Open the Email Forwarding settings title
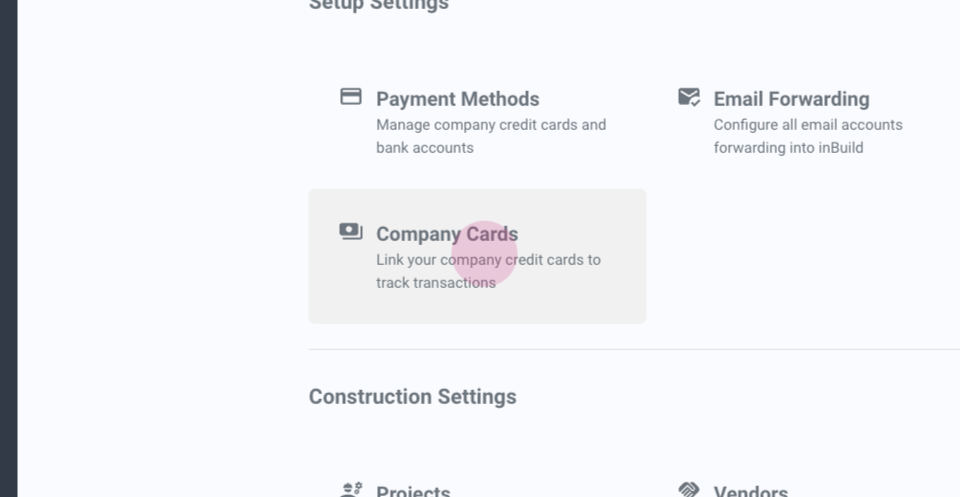Screen dimensions: 960x497 tap(791, 99)
